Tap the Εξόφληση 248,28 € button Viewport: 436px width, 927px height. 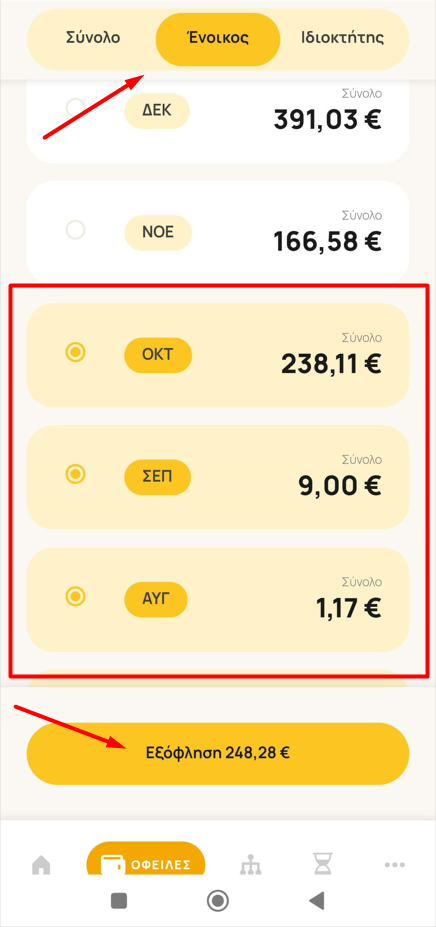pyautogui.click(x=218, y=753)
